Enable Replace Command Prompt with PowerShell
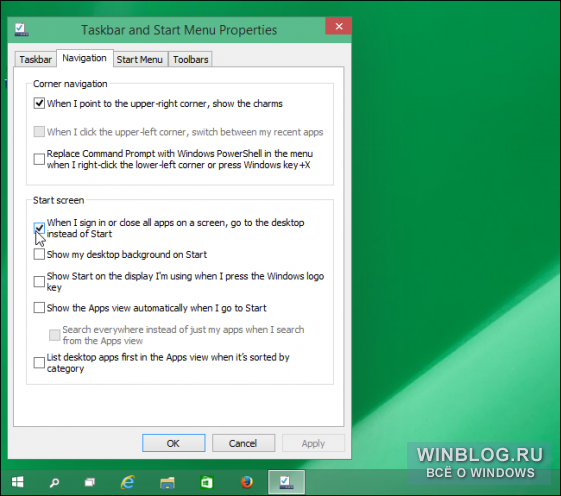The image size is (561, 496). tap(39, 159)
